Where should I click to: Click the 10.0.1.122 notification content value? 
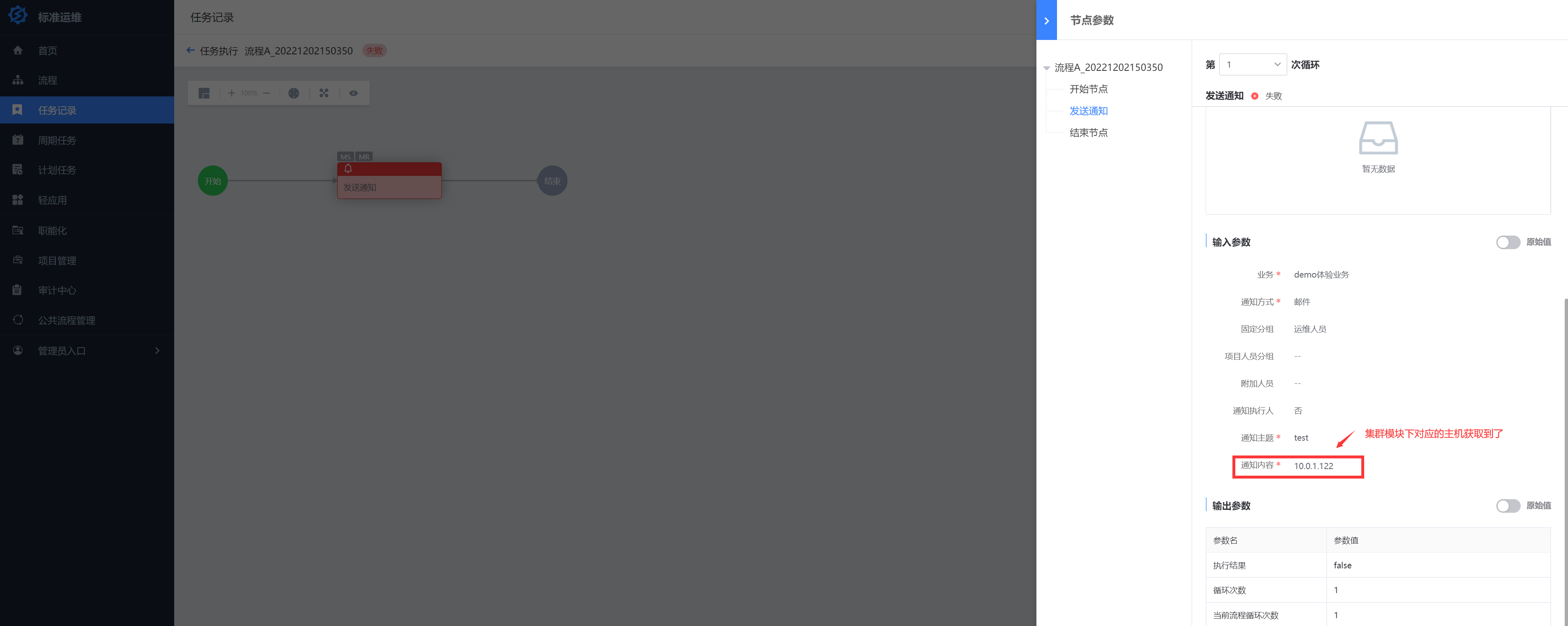(1313, 466)
